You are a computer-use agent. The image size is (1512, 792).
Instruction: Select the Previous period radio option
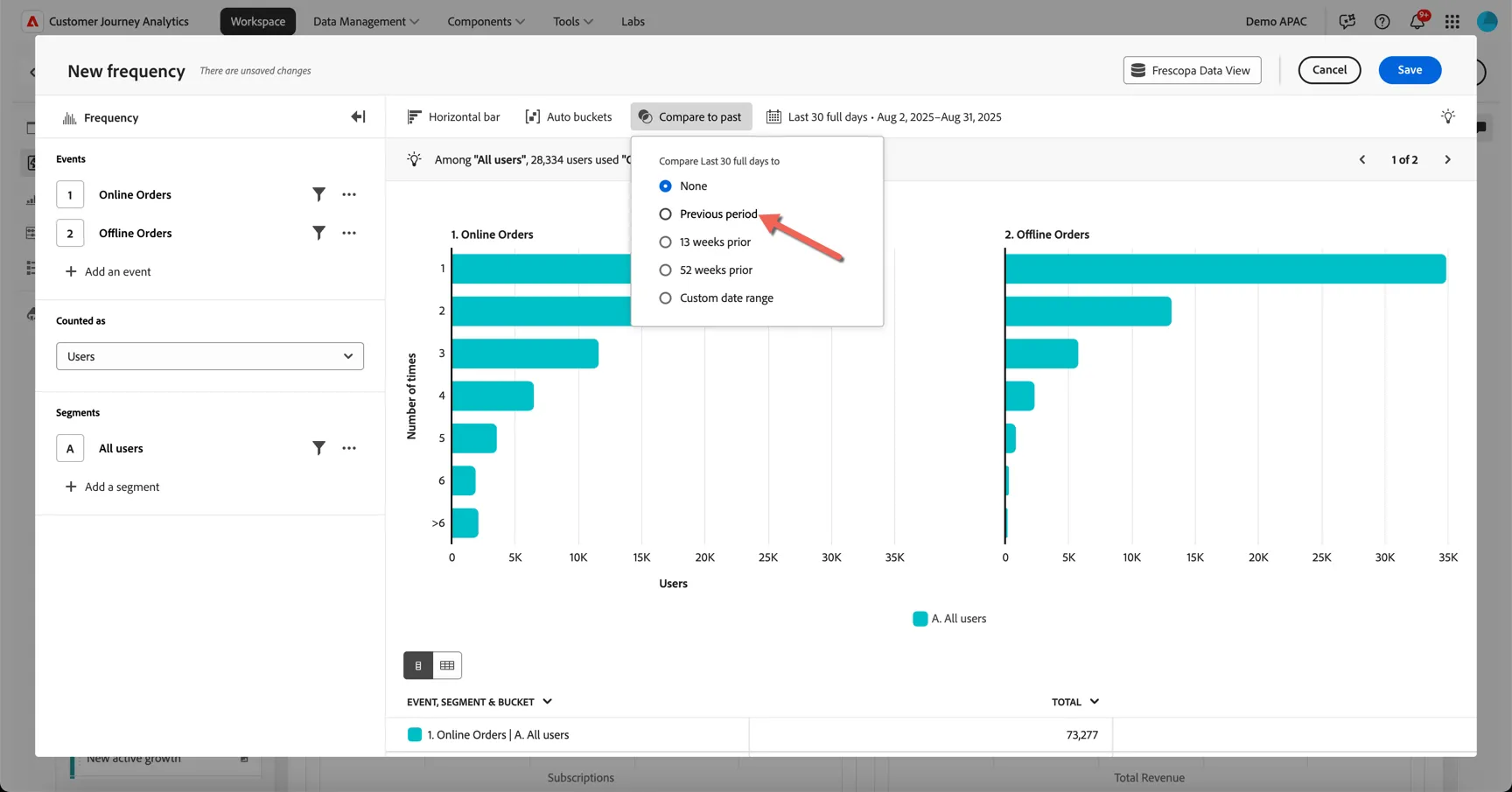pyautogui.click(x=708, y=214)
